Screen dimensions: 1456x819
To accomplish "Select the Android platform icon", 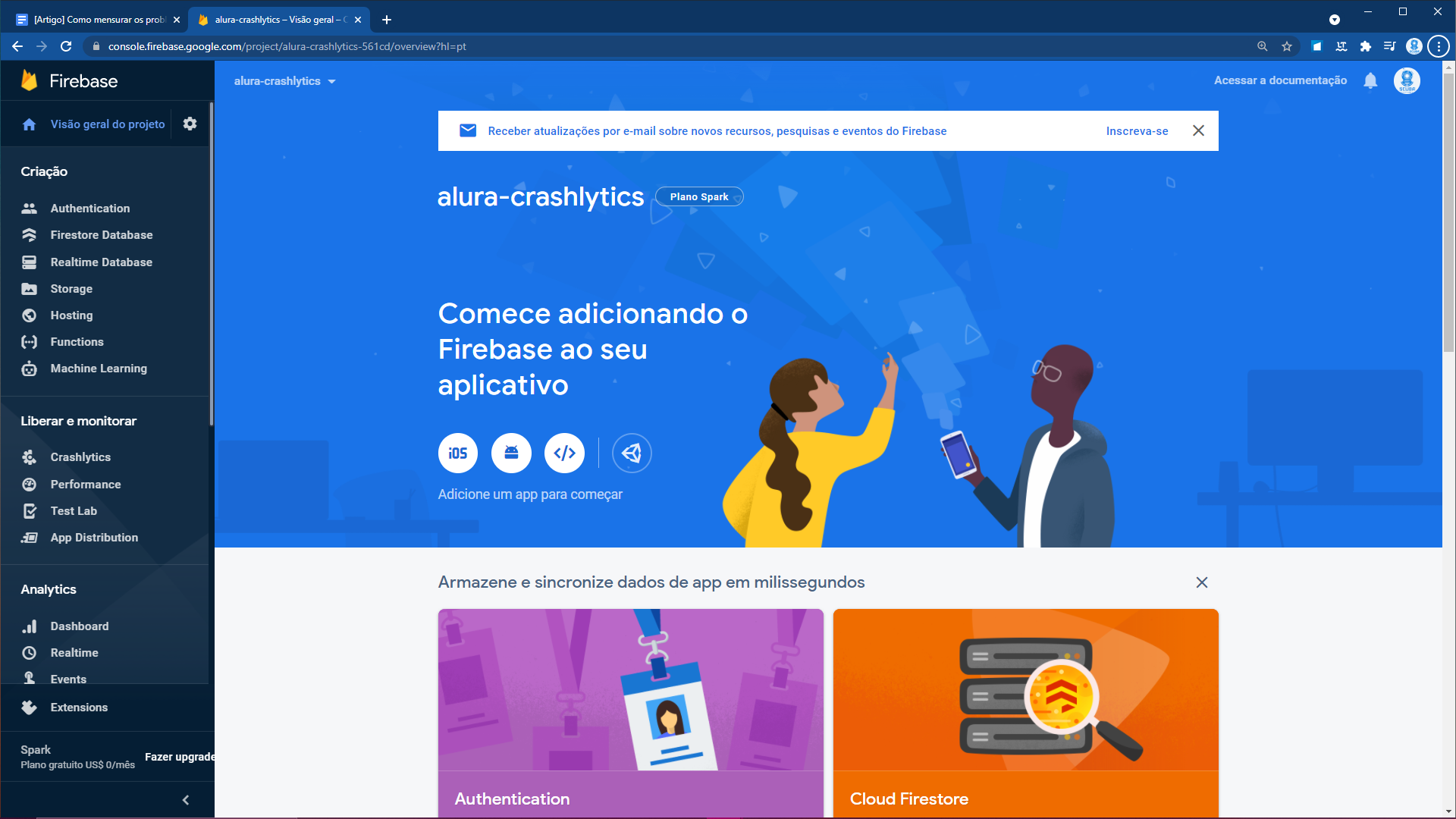I will click(x=510, y=453).
